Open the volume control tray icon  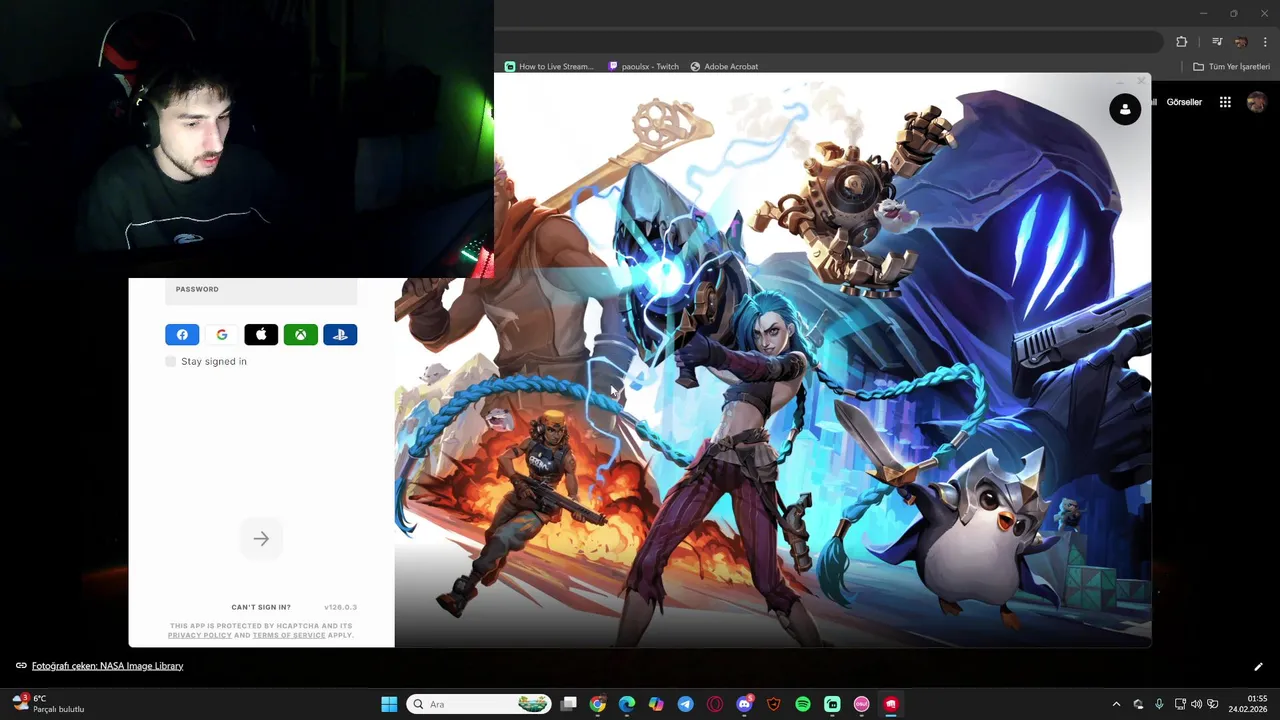1196,704
